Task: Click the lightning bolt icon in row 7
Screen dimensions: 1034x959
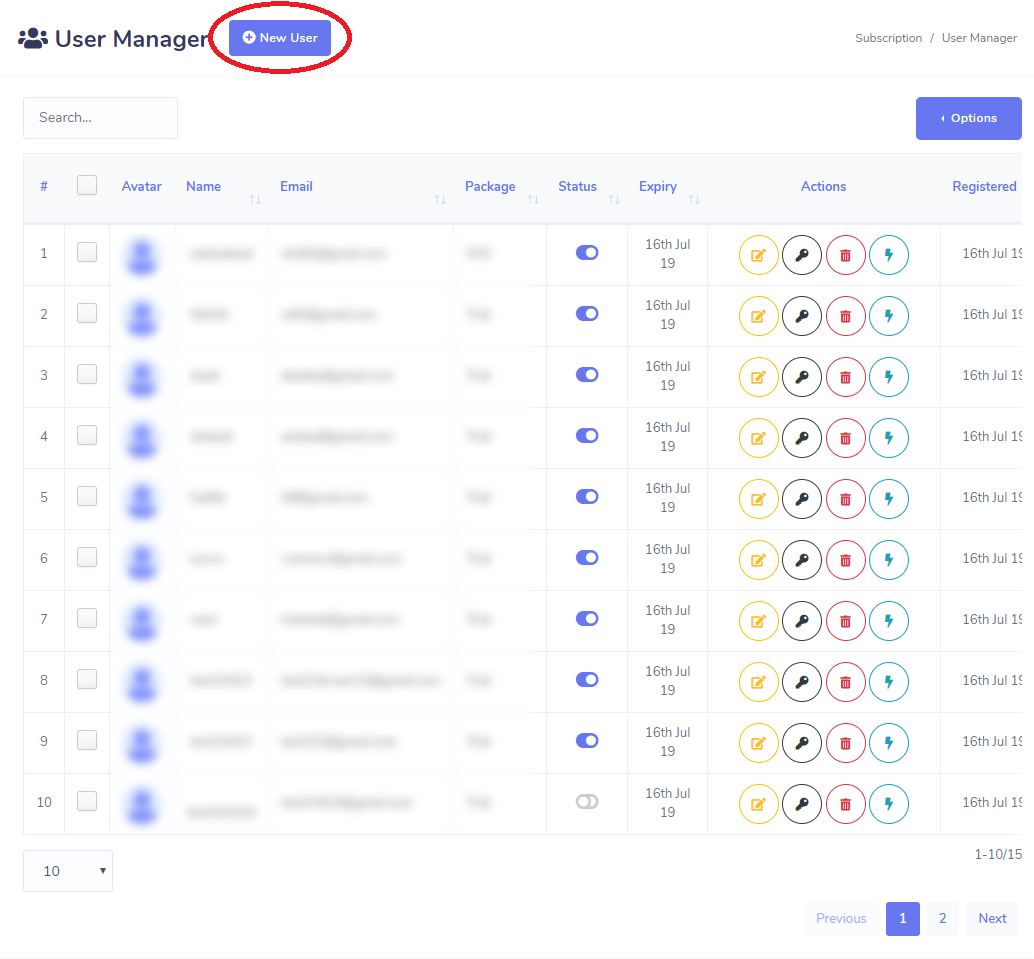Action: pos(888,621)
